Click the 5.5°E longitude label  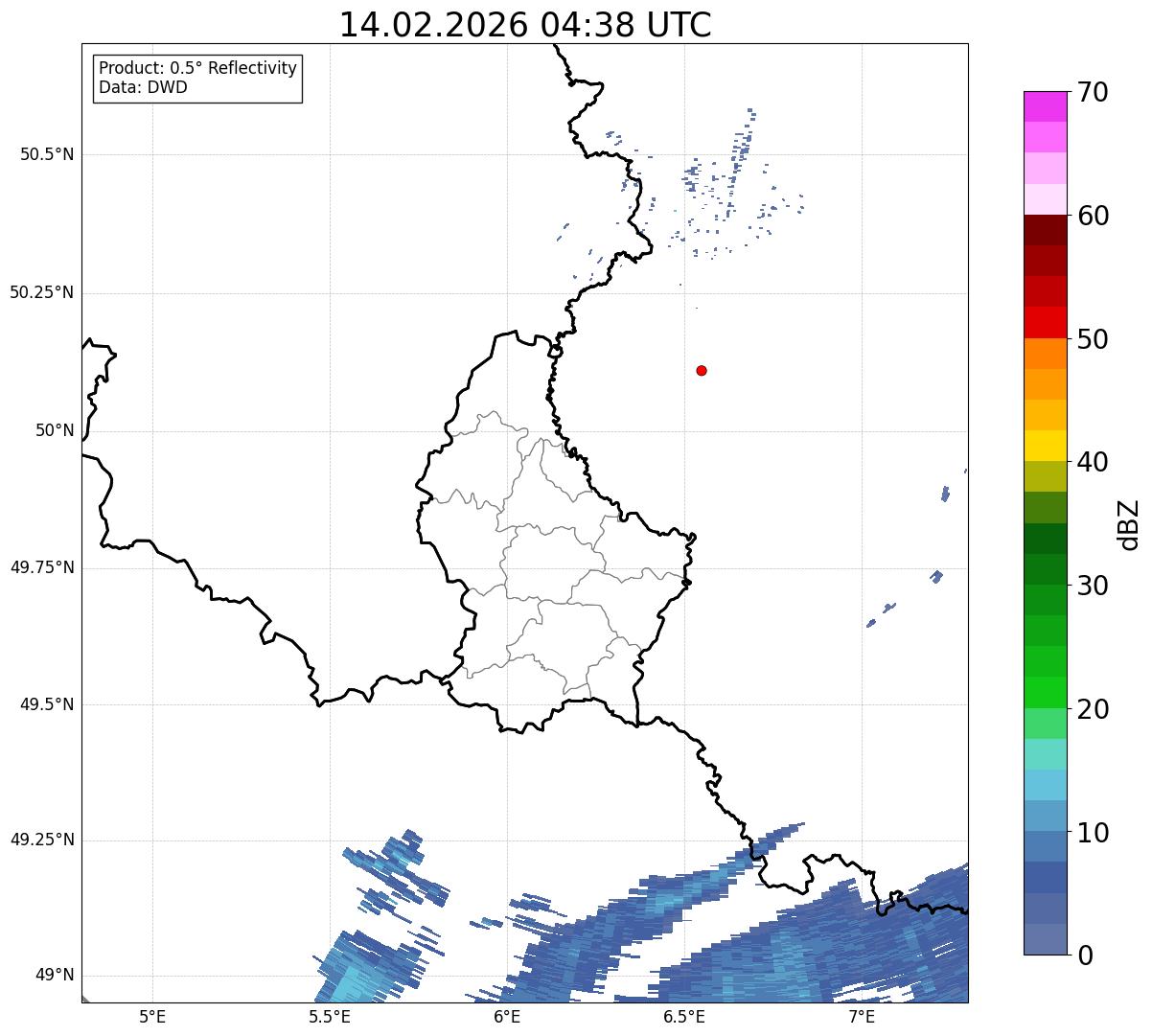click(x=330, y=1016)
